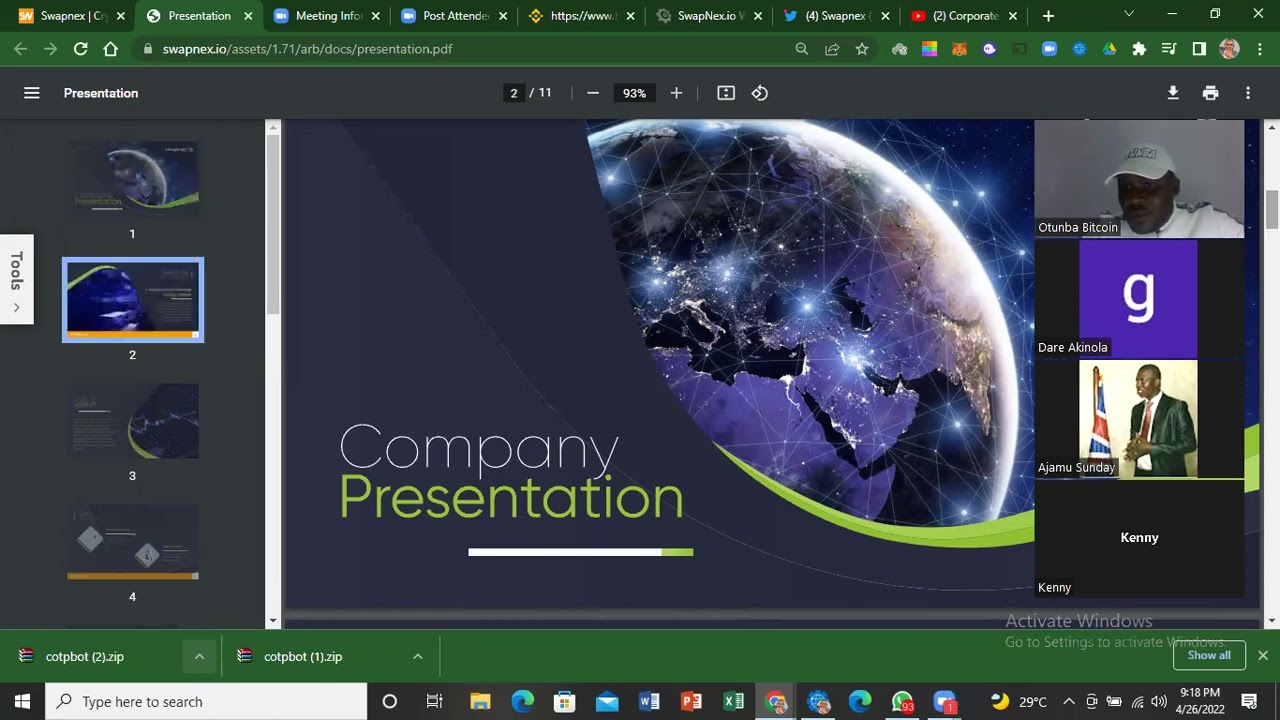Open PDF viewer more actions menu
Screen dimensions: 1280x720
tap(1248, 93)
